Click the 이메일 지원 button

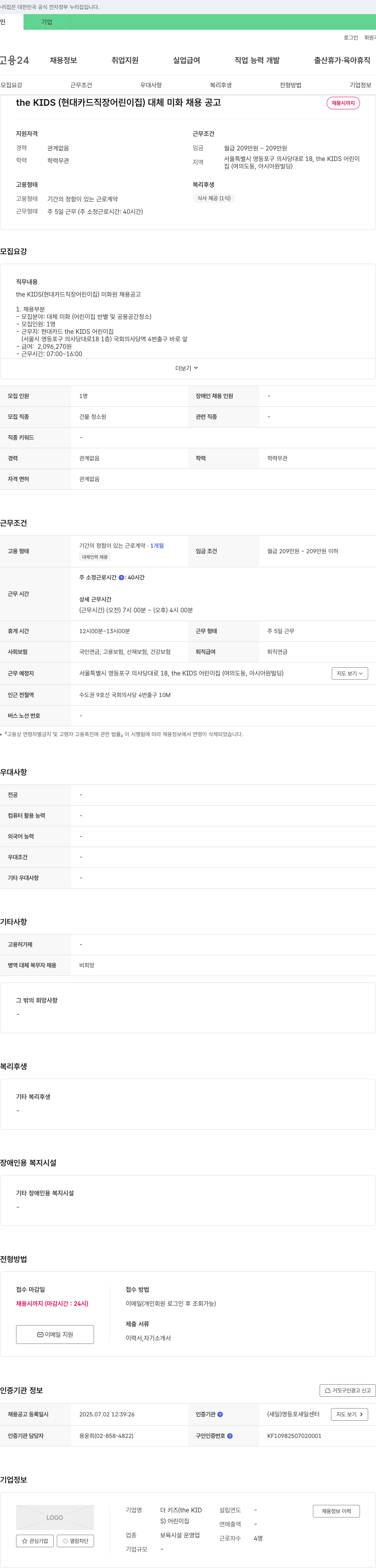click(55, 1334)
